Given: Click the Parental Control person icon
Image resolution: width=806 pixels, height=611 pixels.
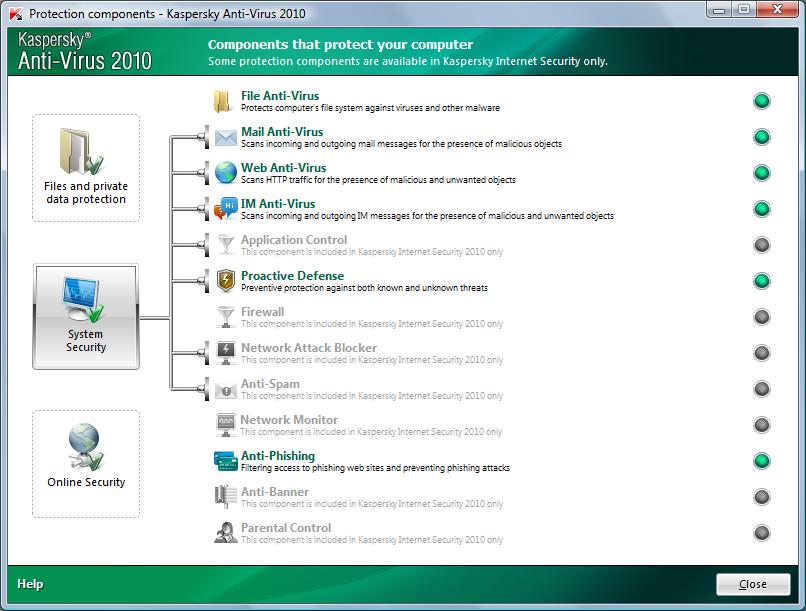Looking at the screenshot, I should [x=225, y=532].
